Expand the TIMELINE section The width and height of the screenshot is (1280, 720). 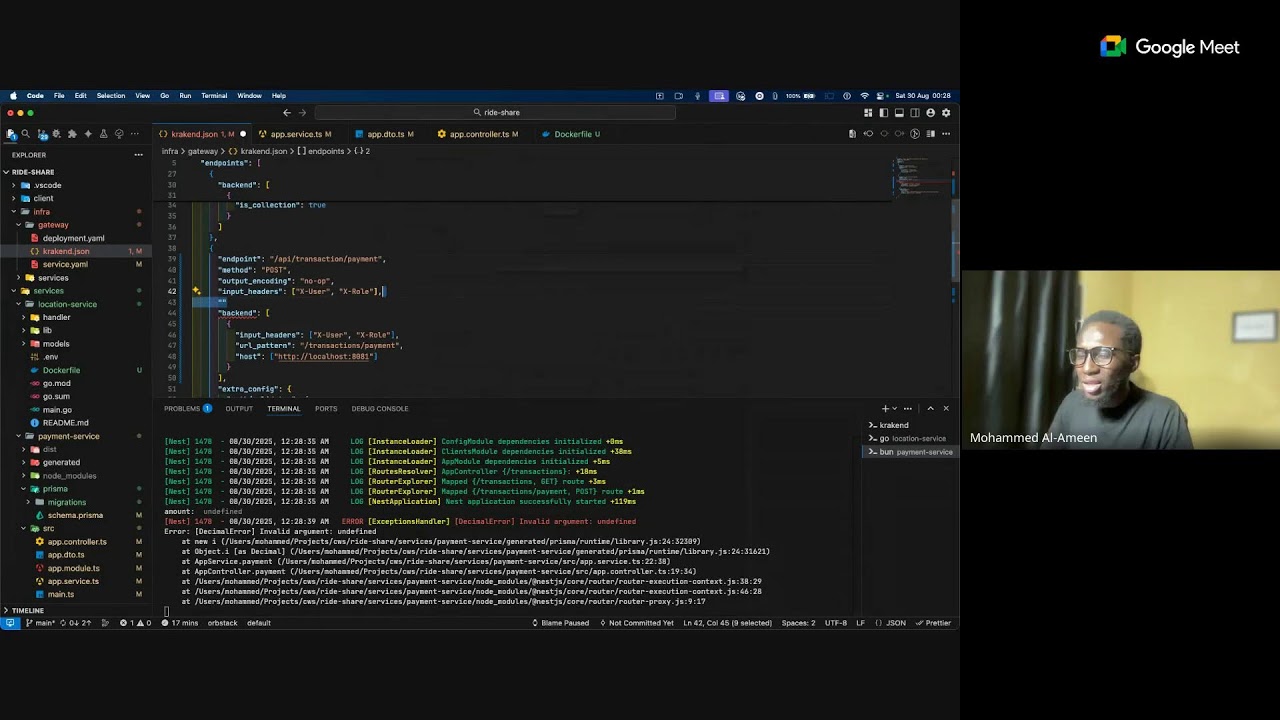tap(75, 610)
